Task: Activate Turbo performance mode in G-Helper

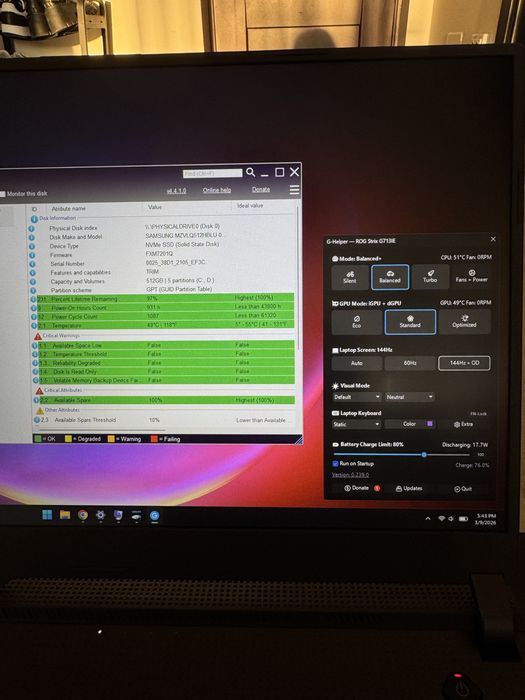Action: point(430,276)
